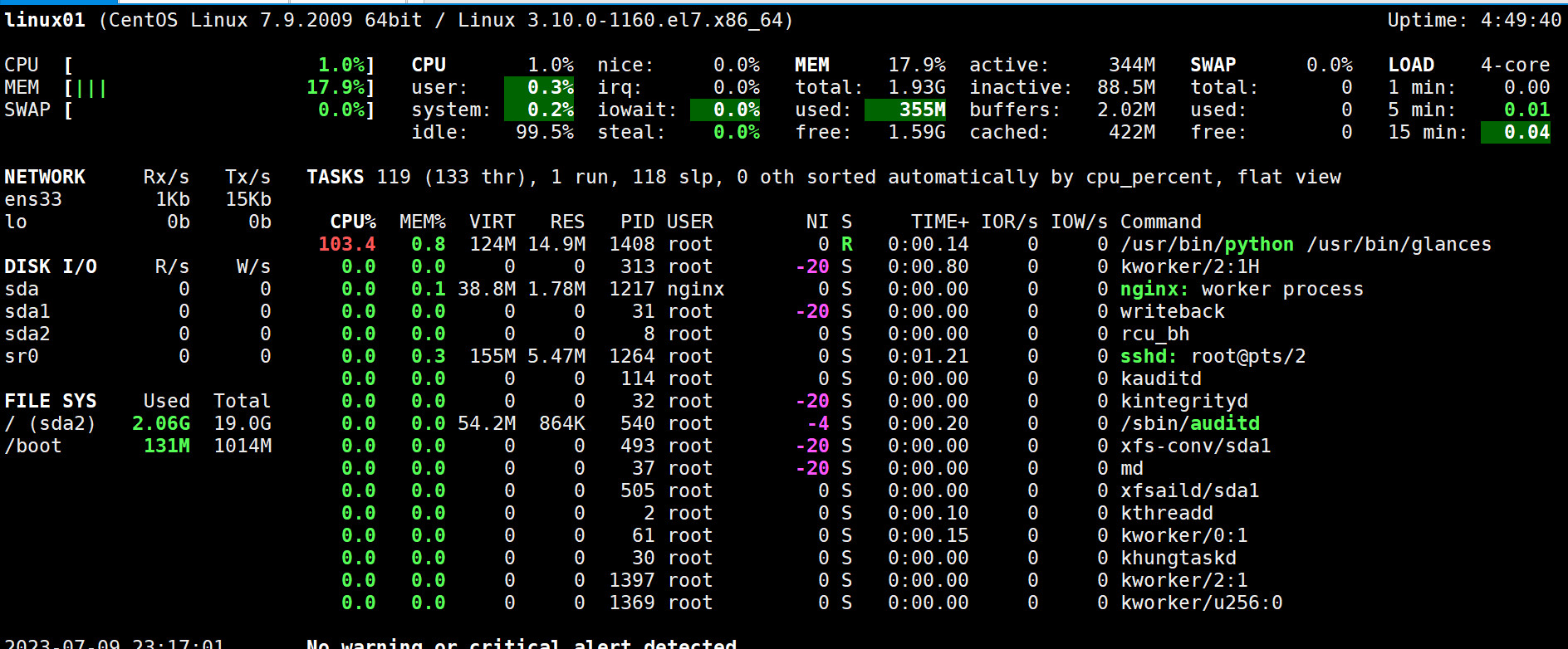Select the CPU% column header in process list
The image size is (1568, 649).
click(353, 222)
